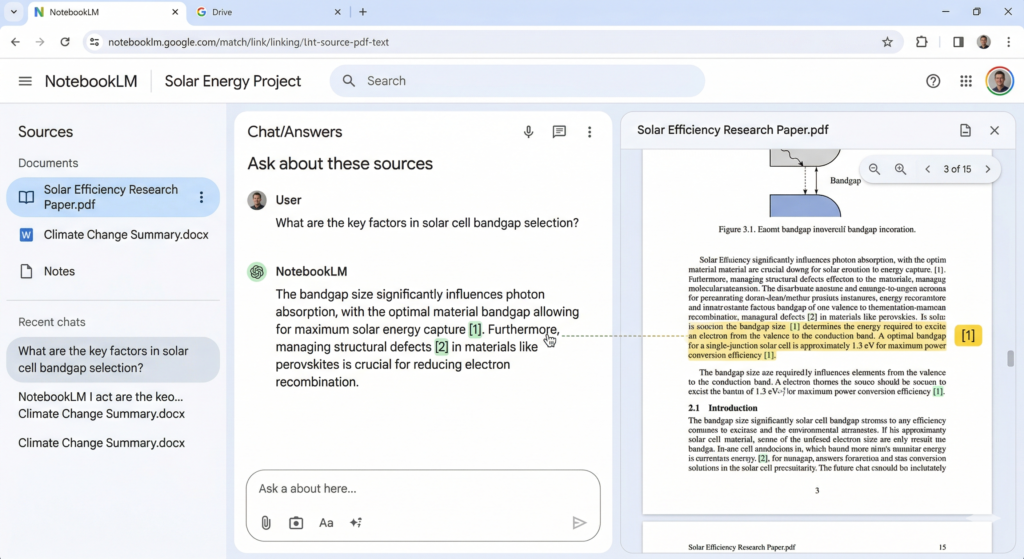This screenshot has height=559, width=1024.
Task: Click the '3 of 15' page indicator
Action: (957, 169)
